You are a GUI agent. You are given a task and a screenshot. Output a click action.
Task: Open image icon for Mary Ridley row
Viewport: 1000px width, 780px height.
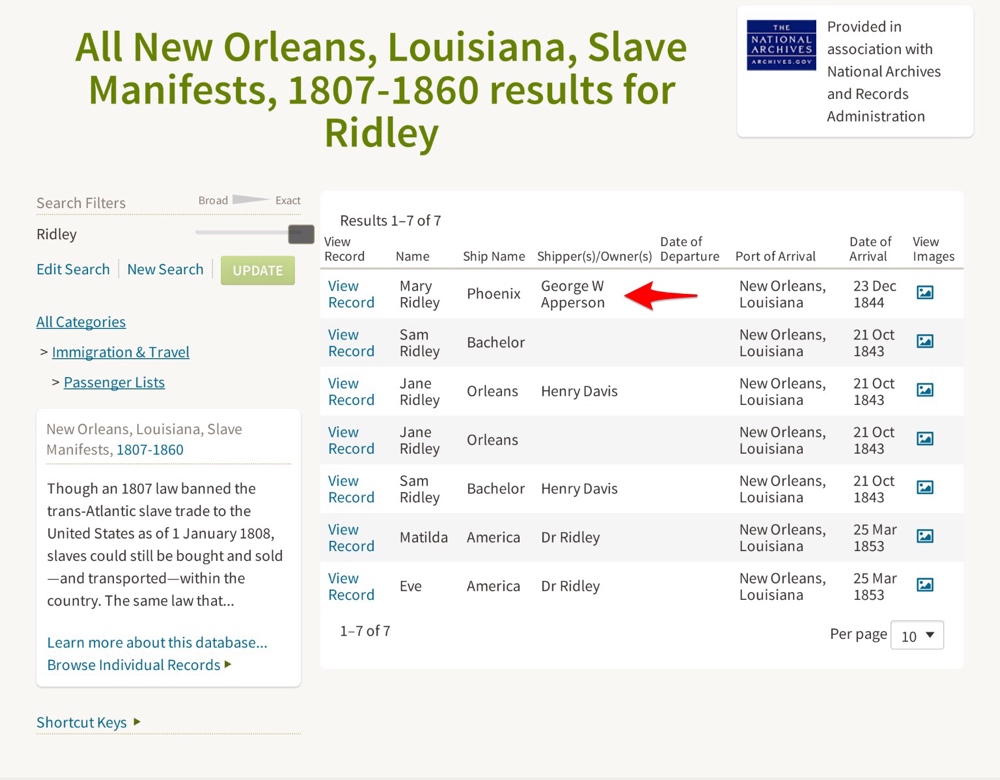point(925,293)
